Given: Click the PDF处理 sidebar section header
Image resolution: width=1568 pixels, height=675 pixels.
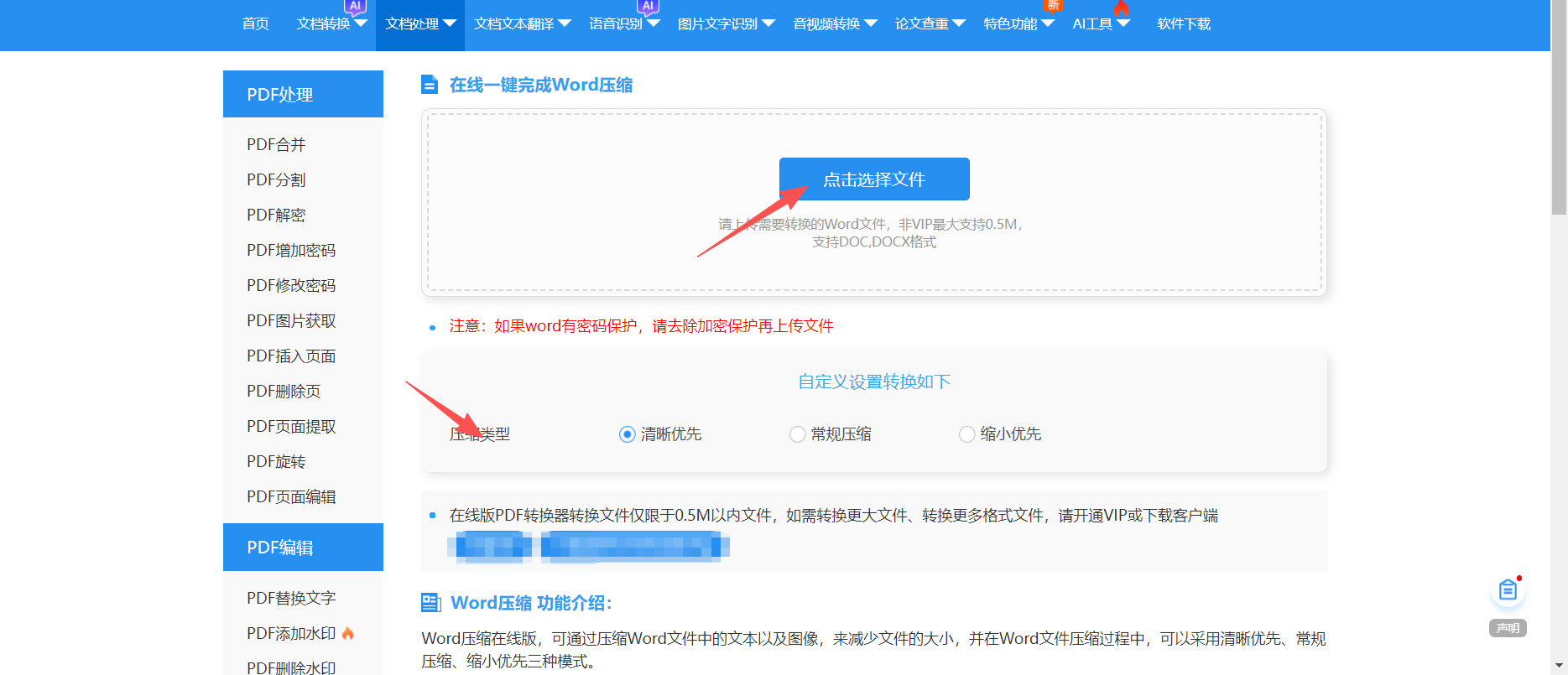Looking at the screenshot, I should click(303, 94).
